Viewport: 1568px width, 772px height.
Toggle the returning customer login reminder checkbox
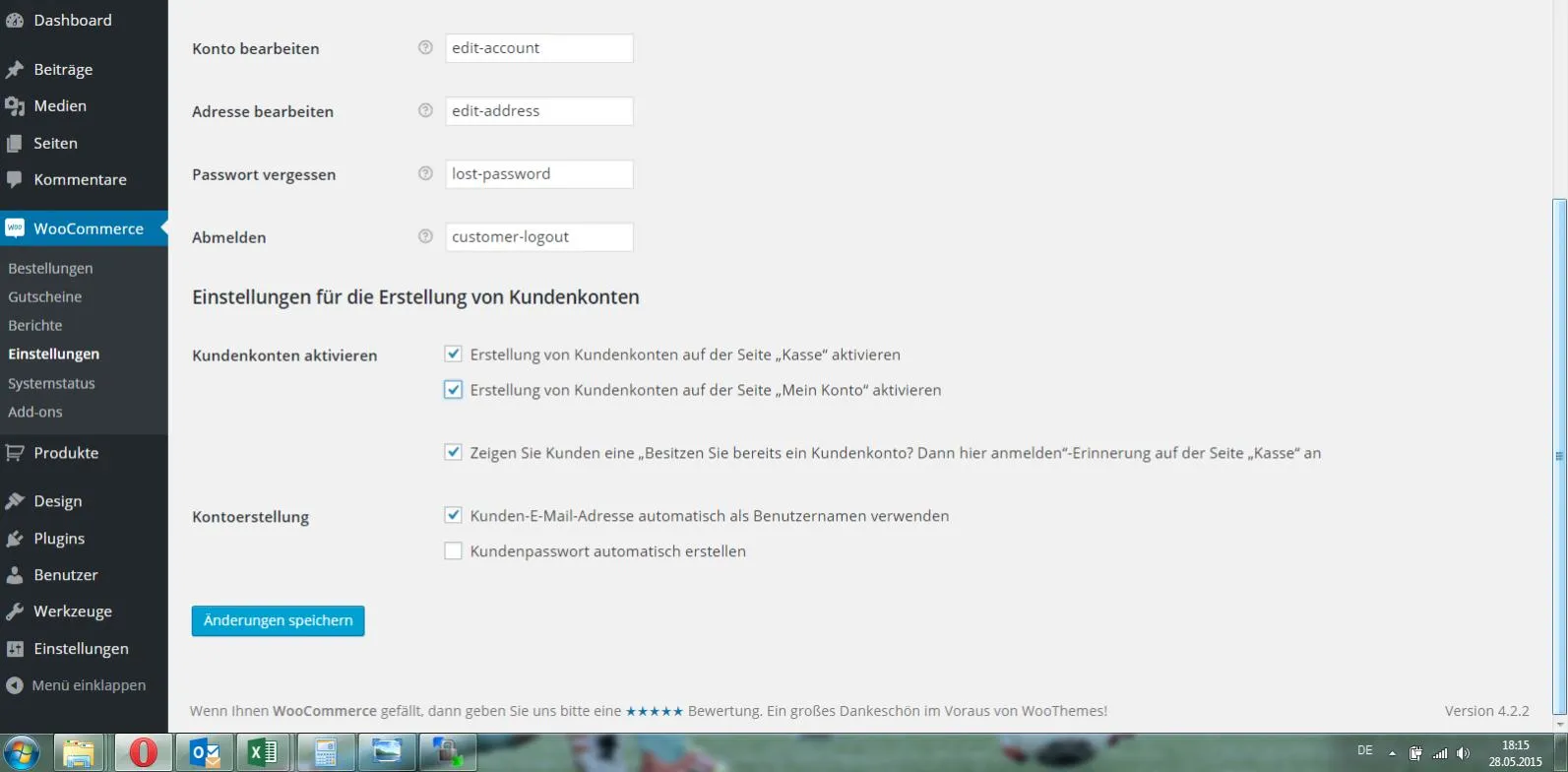[x=453, y=453]
